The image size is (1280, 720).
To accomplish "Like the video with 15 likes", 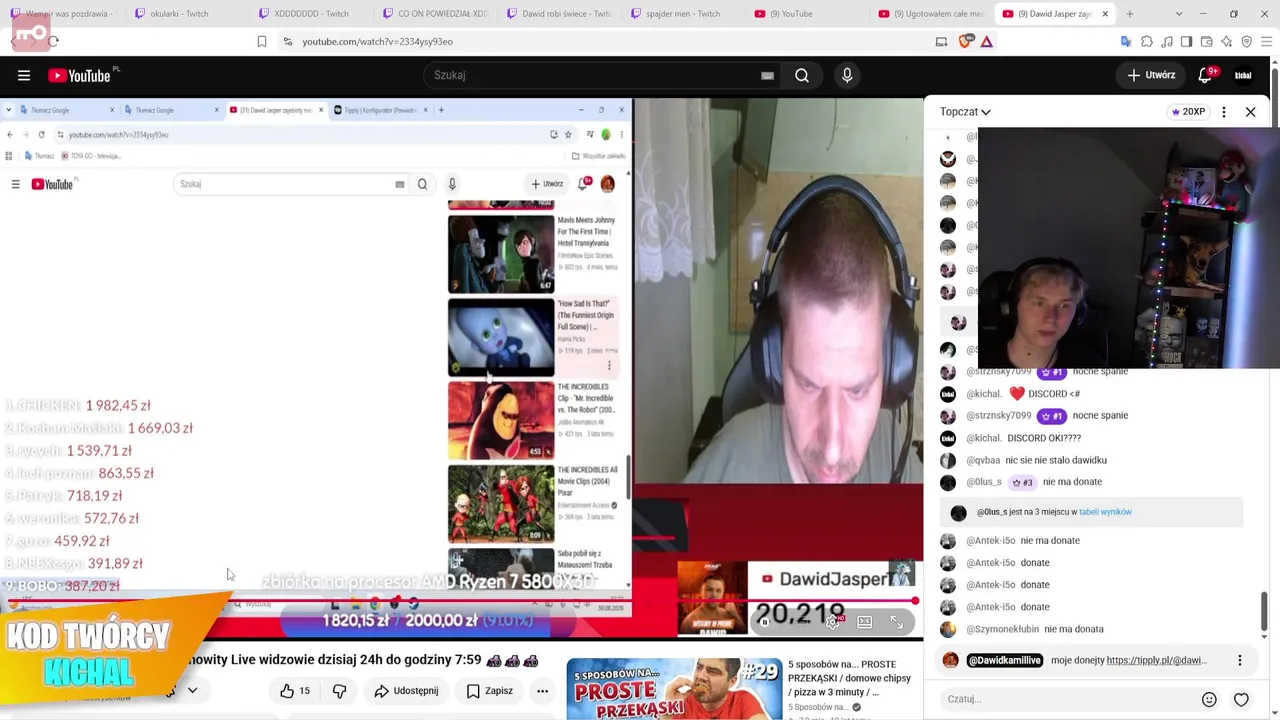I will pyautogui.click(x=295, y=691).
